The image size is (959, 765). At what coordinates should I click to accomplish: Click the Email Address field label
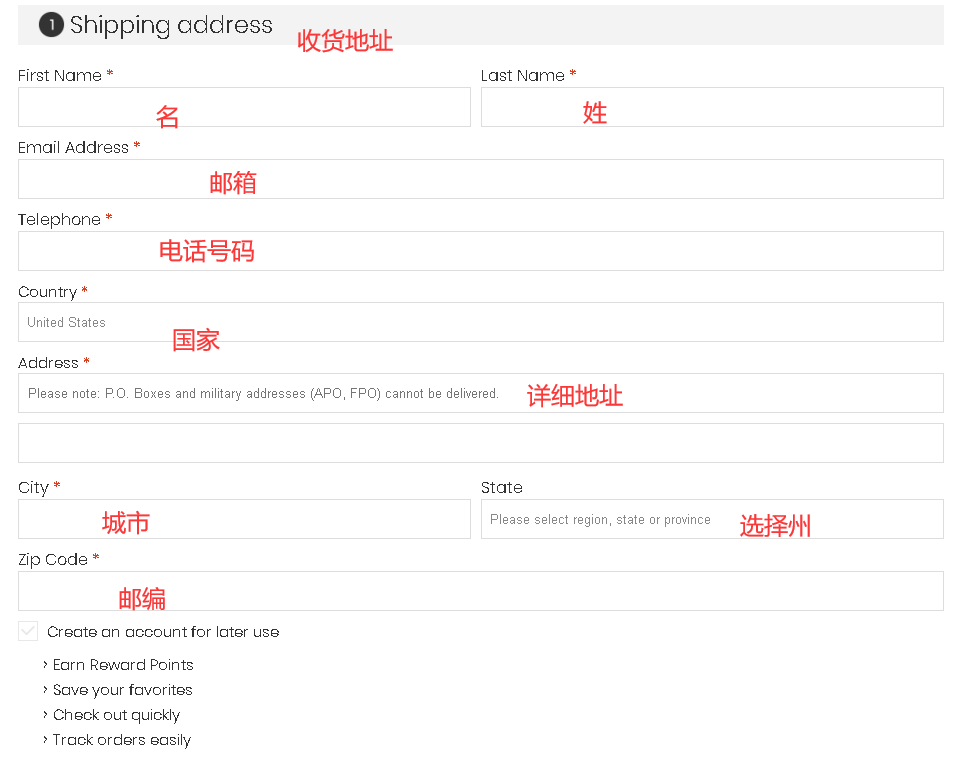click(x=73, y=147)
